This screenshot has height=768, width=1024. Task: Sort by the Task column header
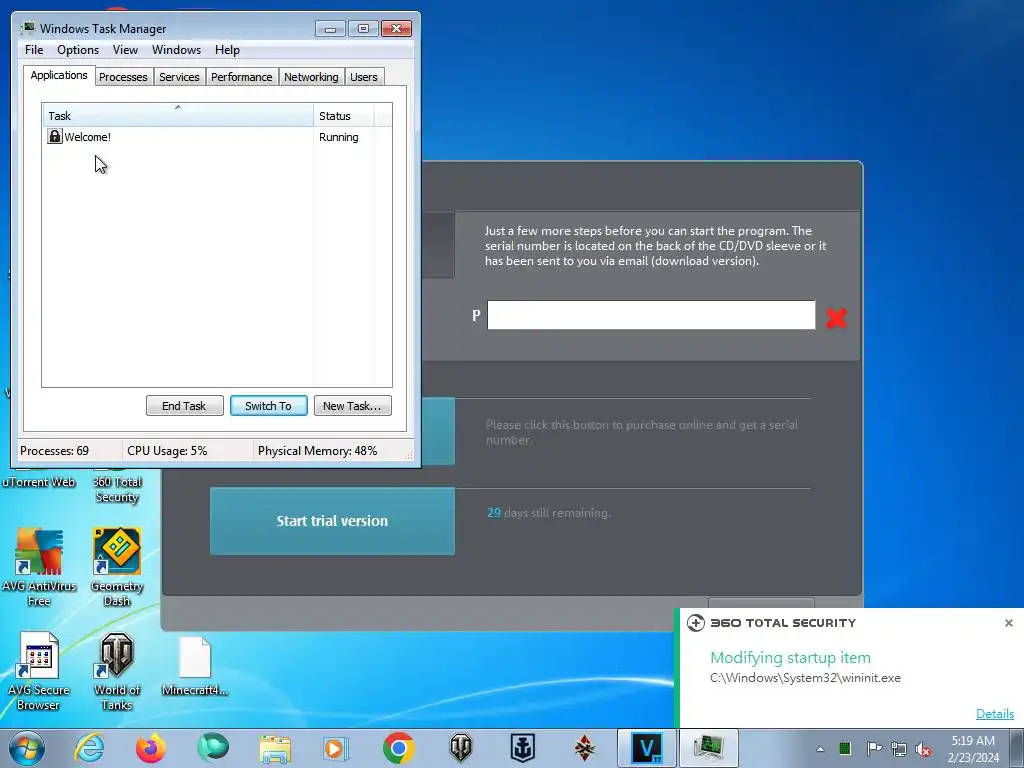[x=178, y=116]
